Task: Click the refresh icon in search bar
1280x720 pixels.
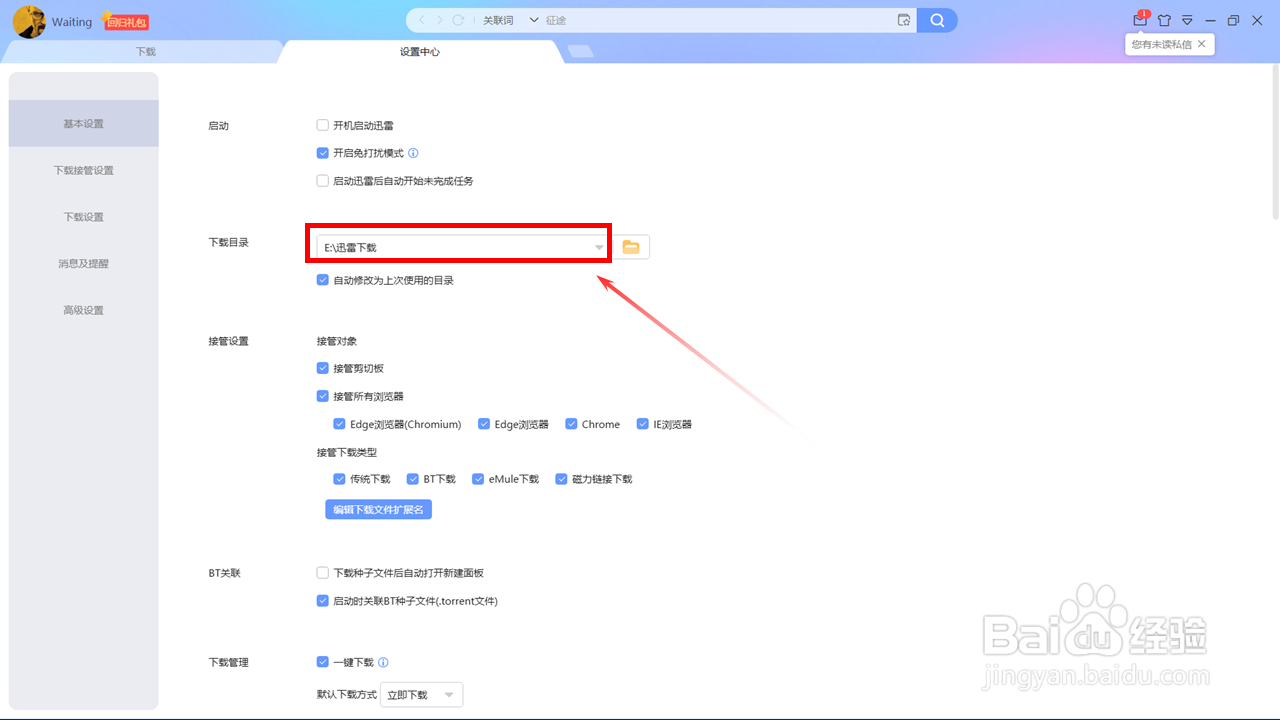Action: pyautogui.click(x=458, y=20)
